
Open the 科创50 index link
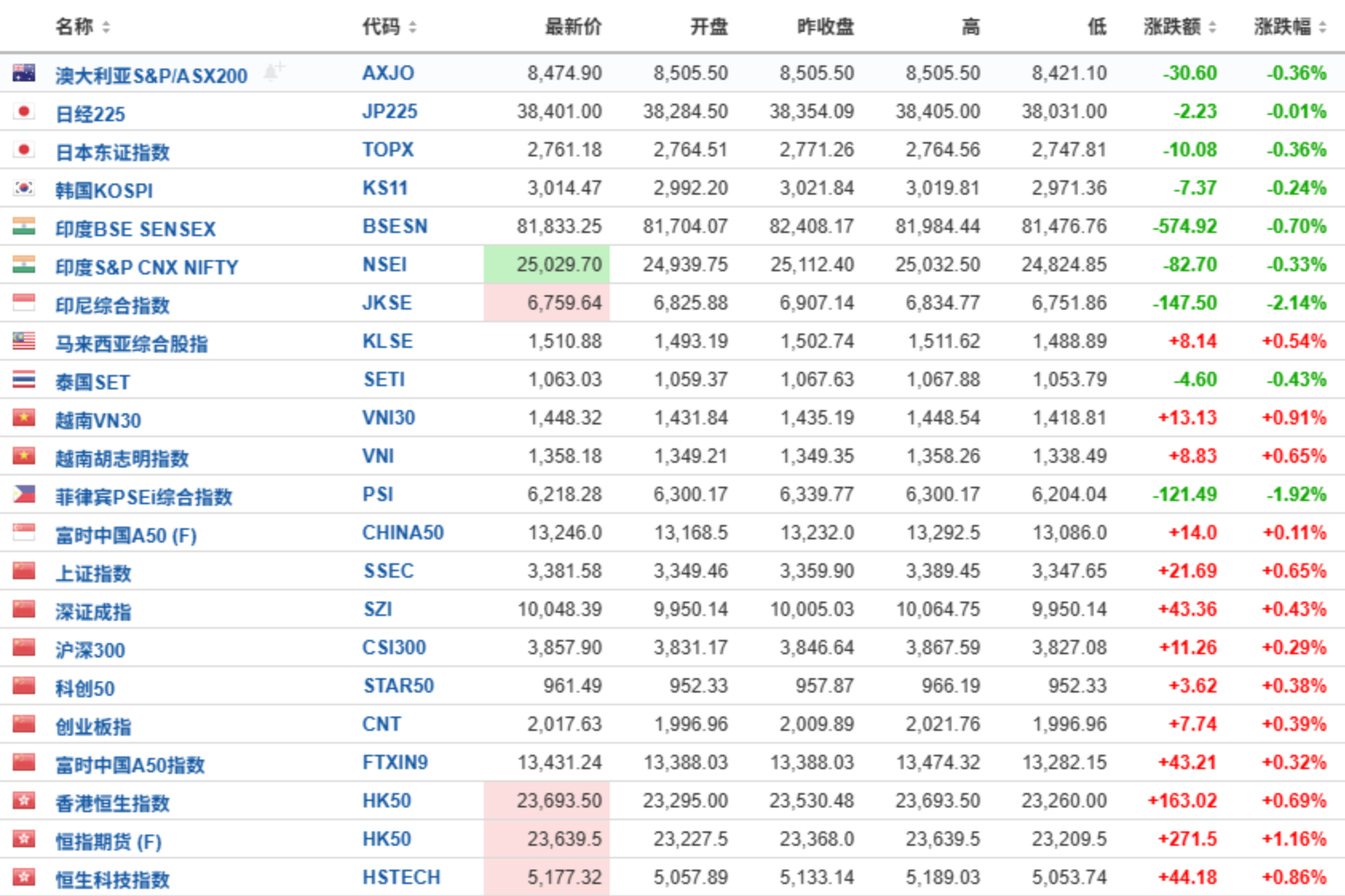(85, 689)
